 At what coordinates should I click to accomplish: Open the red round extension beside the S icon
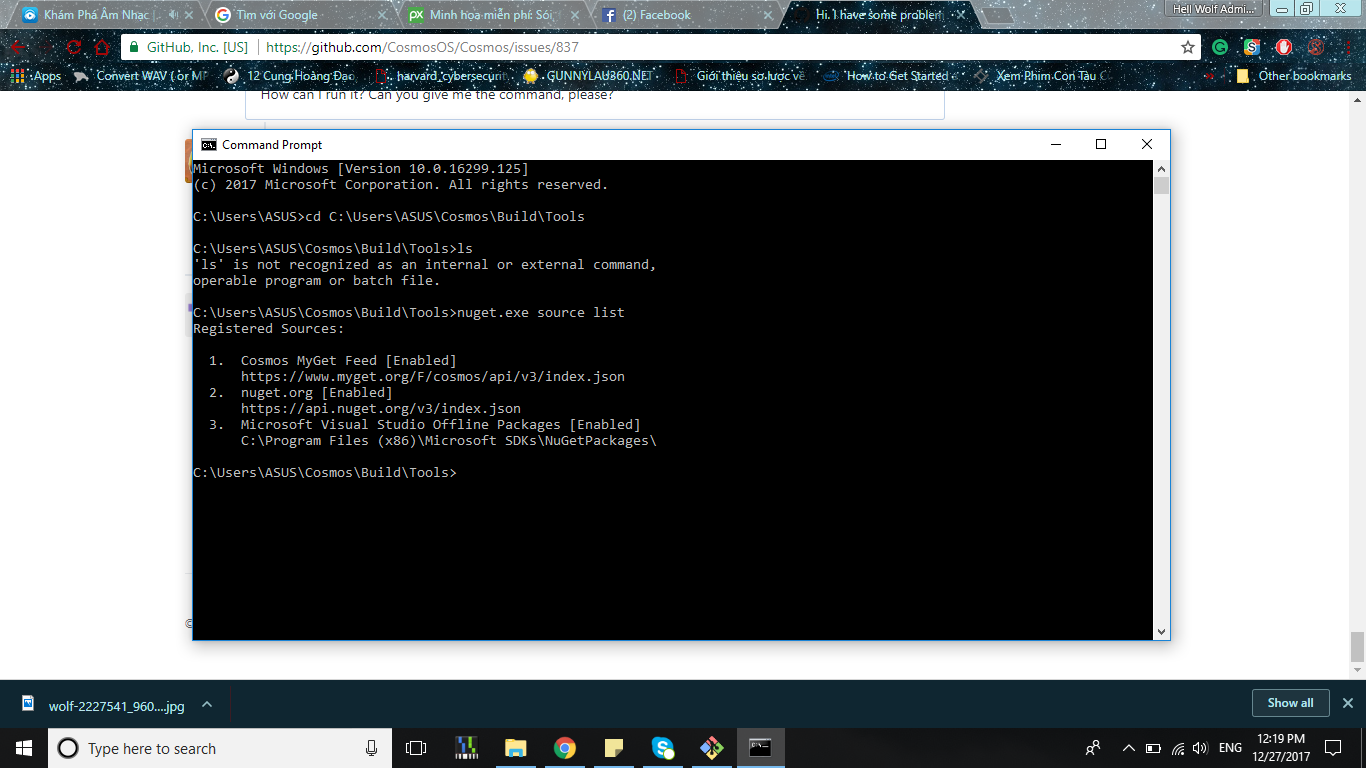(x=1284, y=47)
